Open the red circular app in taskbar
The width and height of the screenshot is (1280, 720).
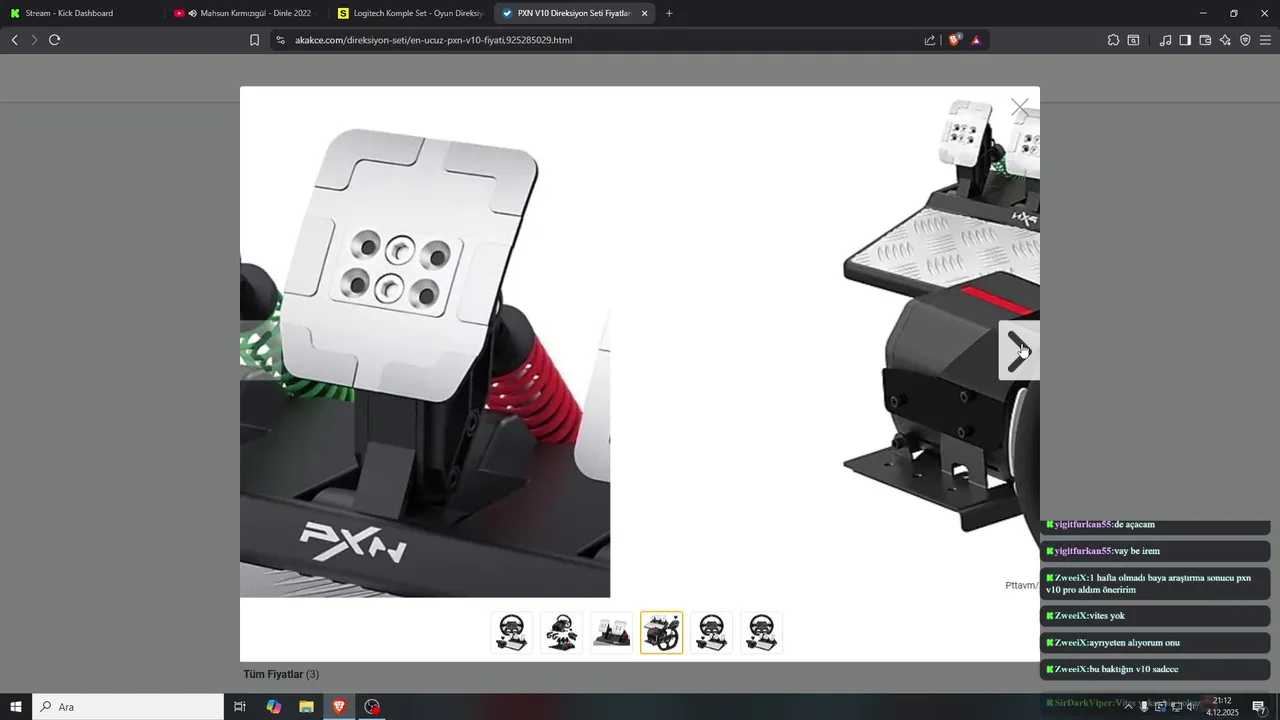[372, 707]
